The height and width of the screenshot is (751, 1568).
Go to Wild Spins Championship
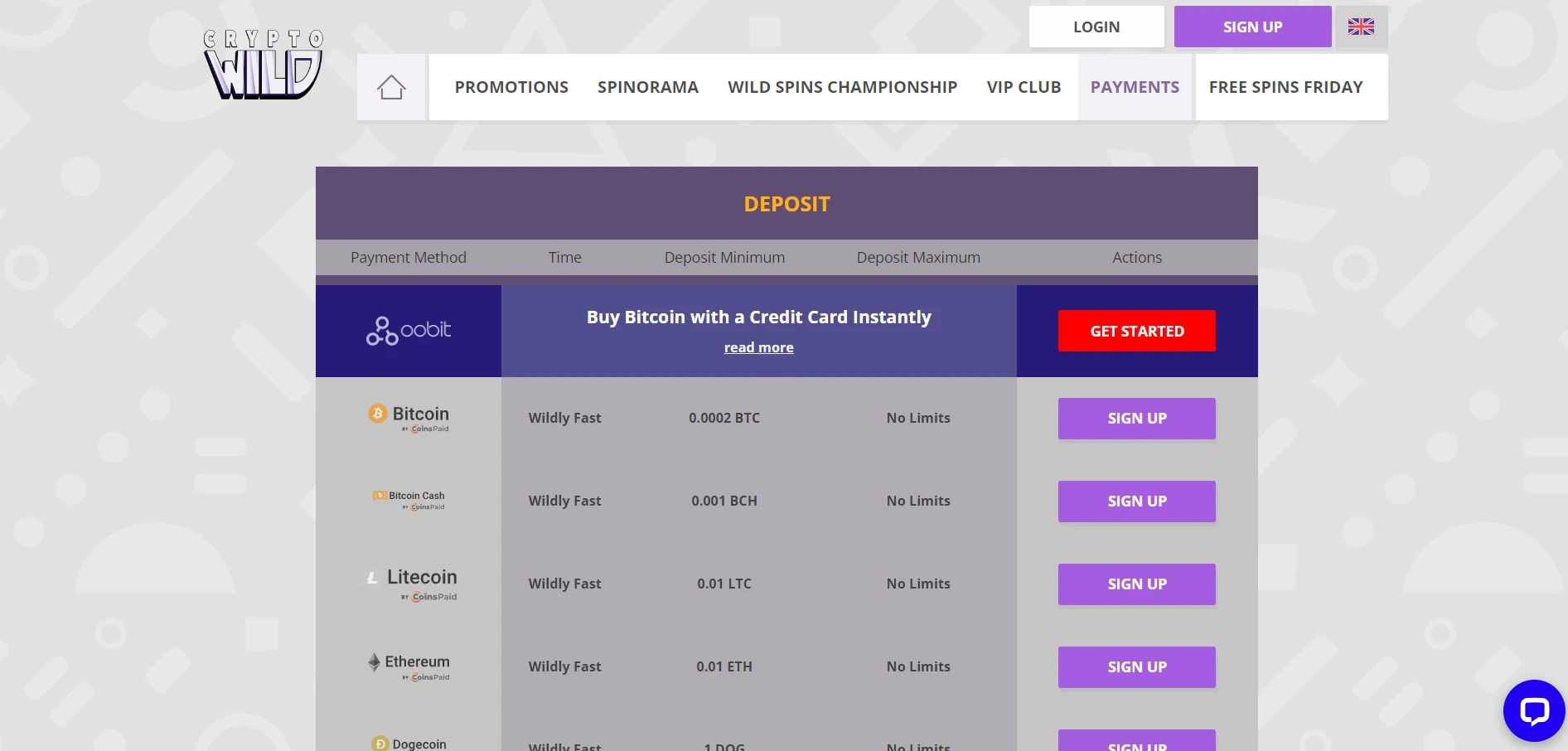843,87
